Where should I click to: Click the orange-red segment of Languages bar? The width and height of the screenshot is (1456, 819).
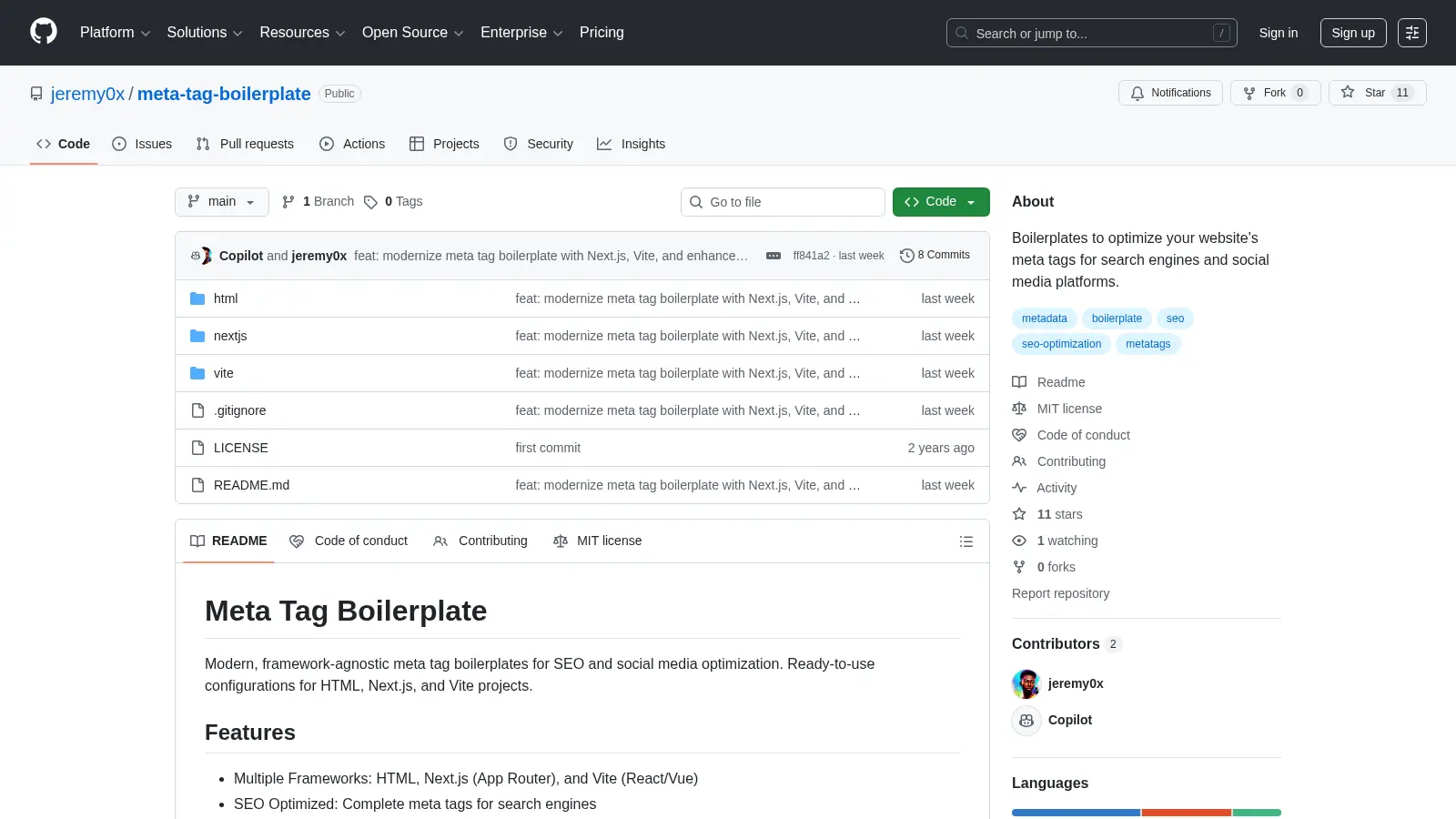click(x=1187, y=813)
